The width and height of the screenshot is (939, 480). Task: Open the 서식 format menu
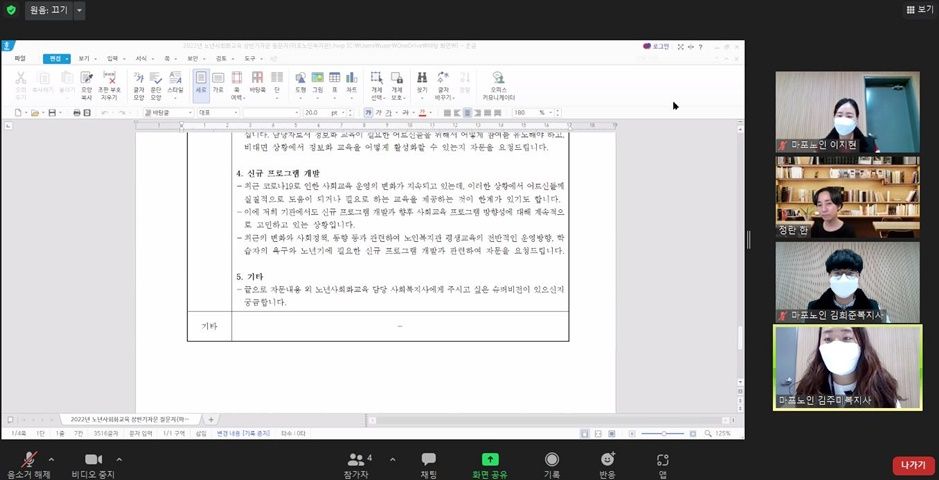point(141,59)
